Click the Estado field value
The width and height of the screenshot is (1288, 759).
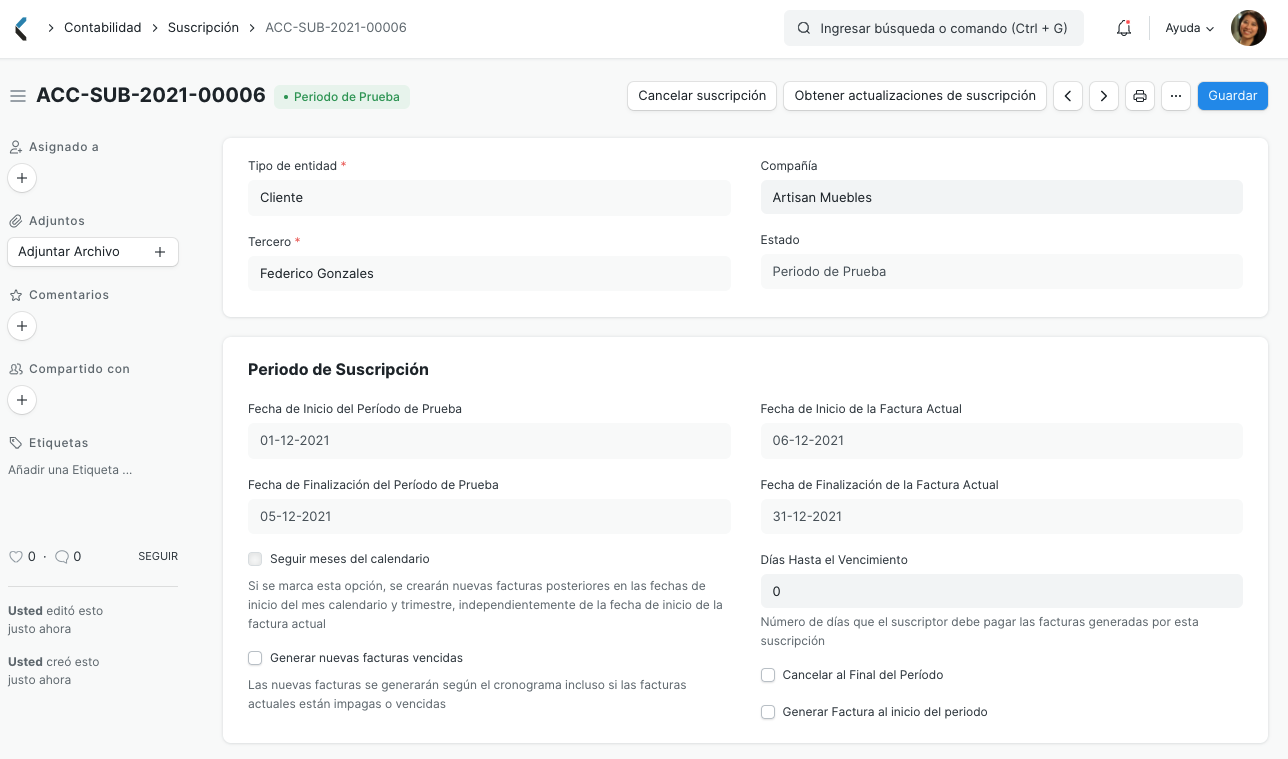[x=1001, y=271]
